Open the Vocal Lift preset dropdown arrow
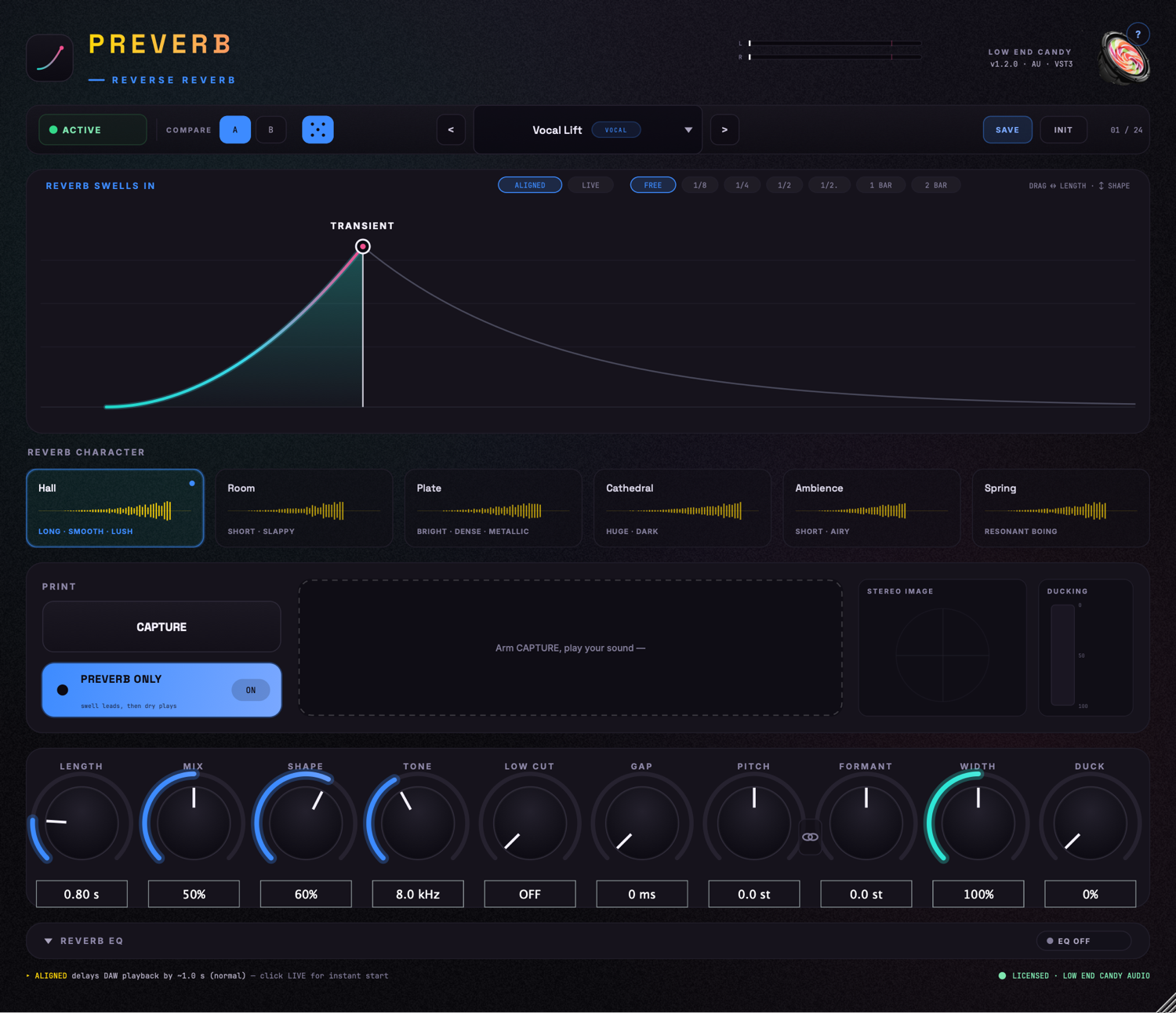 (688, 130)
